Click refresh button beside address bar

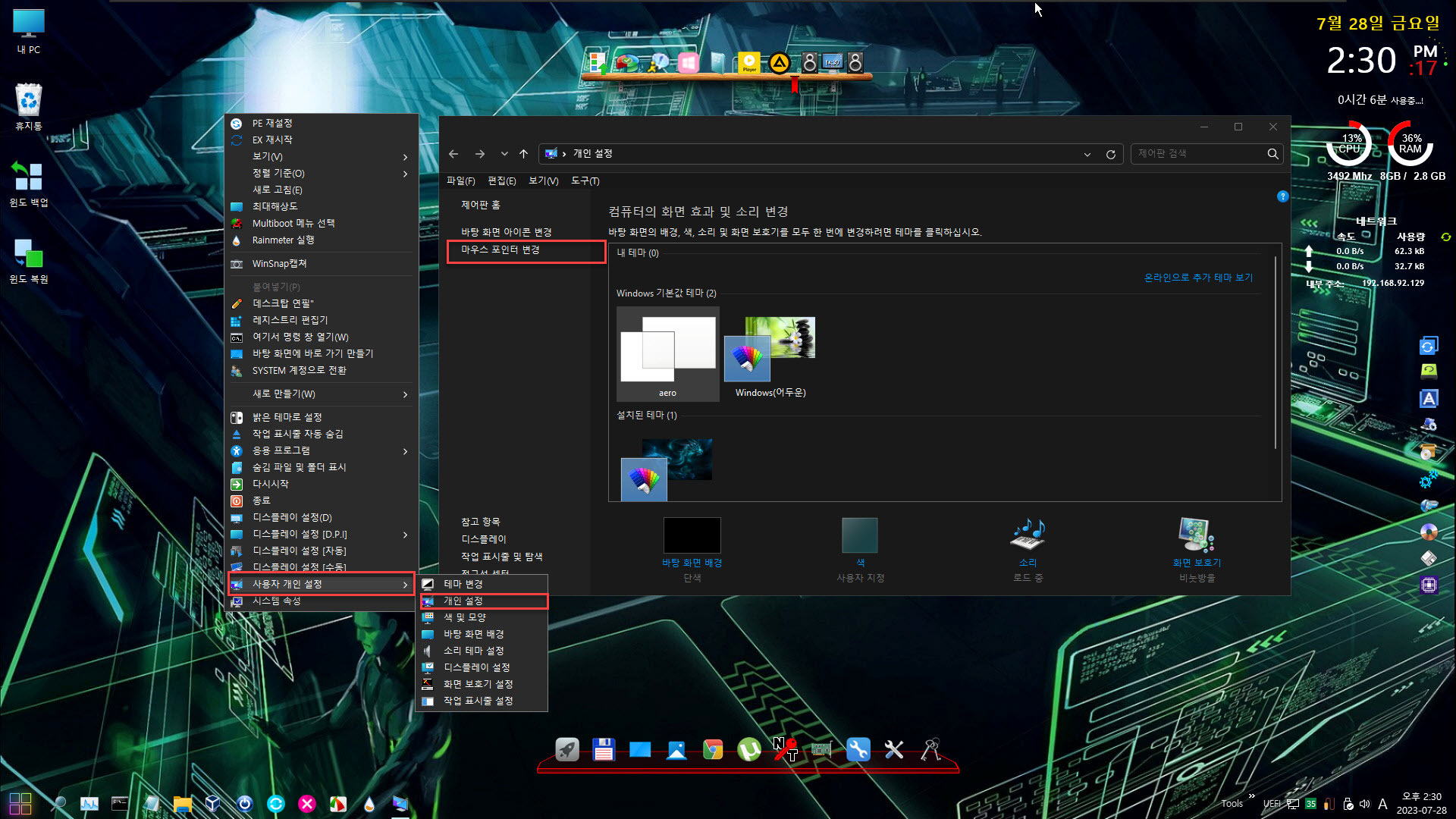1111,154
